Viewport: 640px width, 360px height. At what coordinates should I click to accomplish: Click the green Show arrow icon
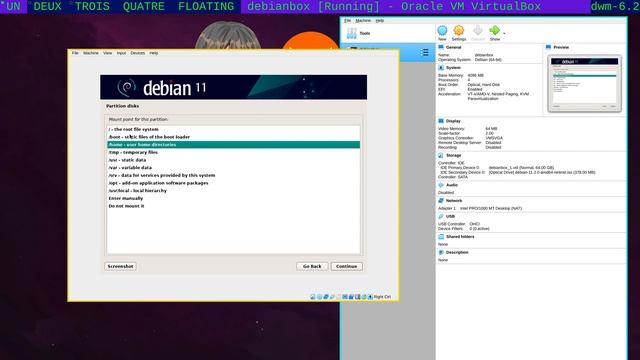click(494, 31)
